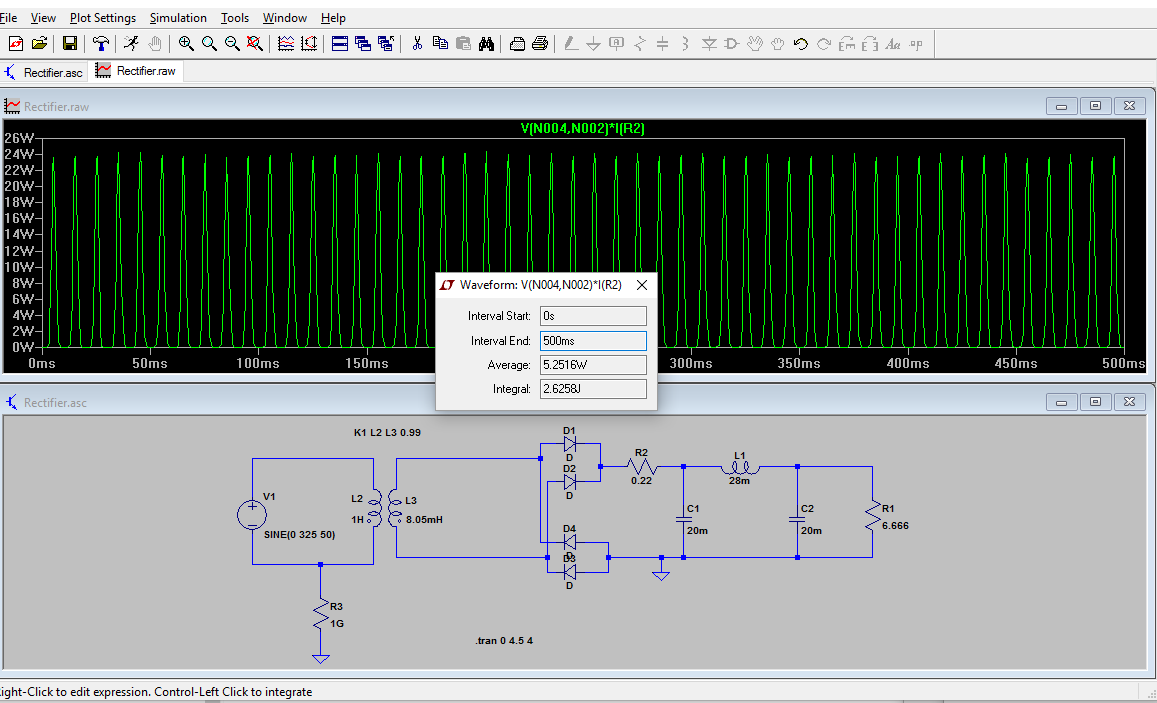
Task: Click the Autorange plot icon
Action: (x=309, y=43)
